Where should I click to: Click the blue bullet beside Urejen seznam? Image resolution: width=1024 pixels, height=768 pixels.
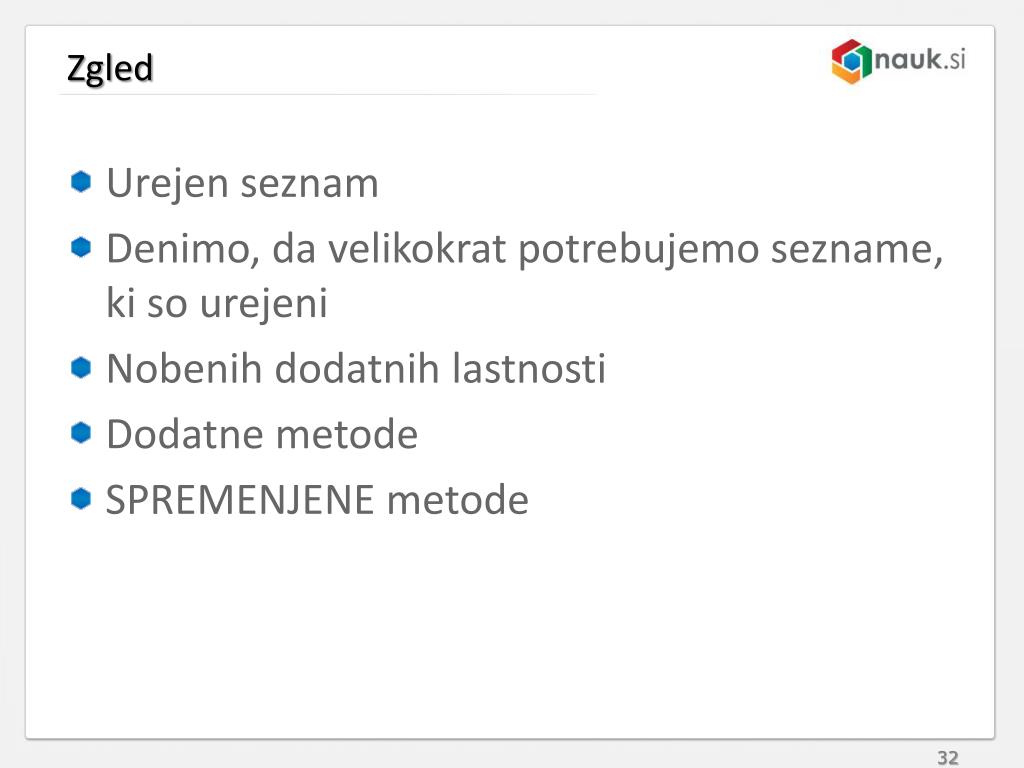(x=81, y=182)
